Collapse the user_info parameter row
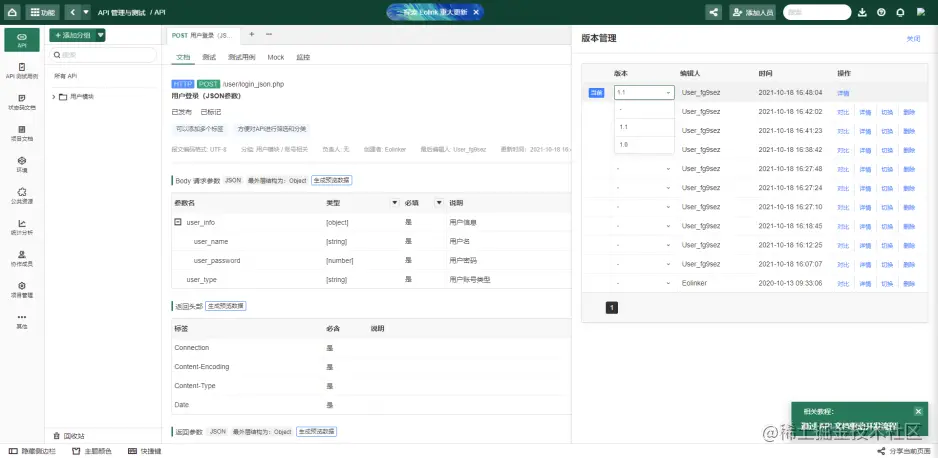938x458 pixels. (178, 222)
